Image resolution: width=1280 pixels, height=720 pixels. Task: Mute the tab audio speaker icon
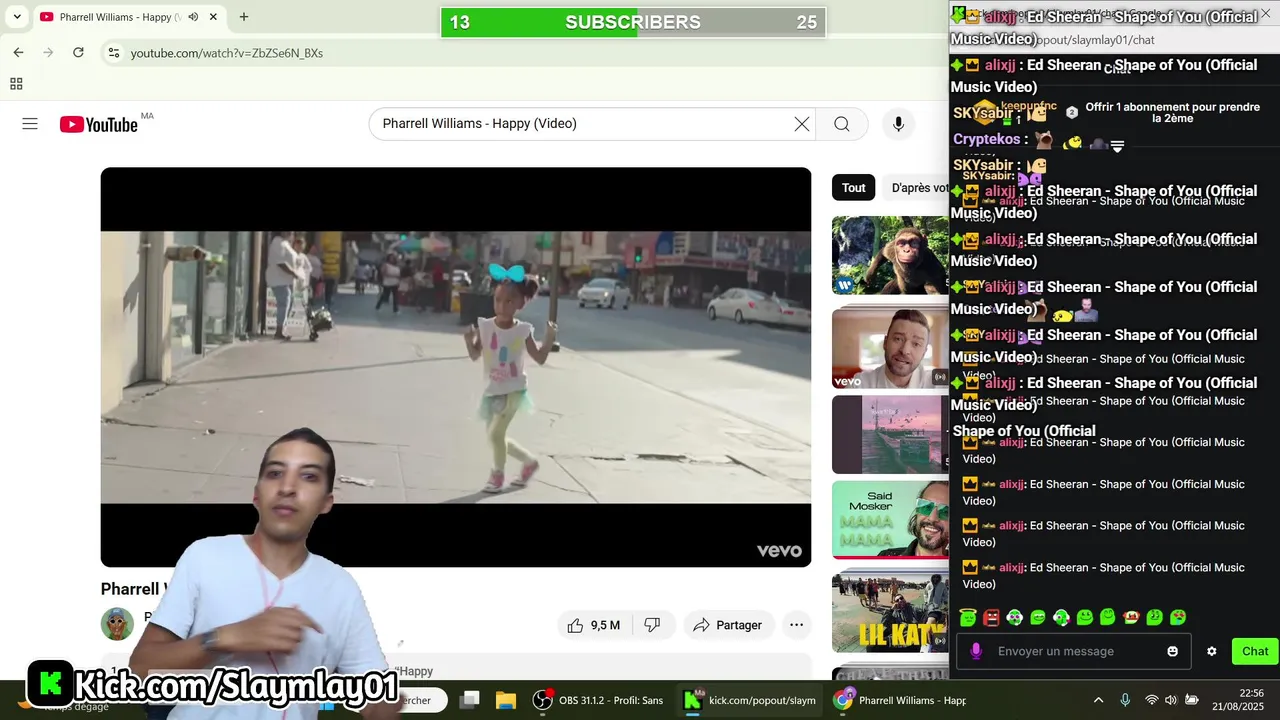(x=193, y=17)
